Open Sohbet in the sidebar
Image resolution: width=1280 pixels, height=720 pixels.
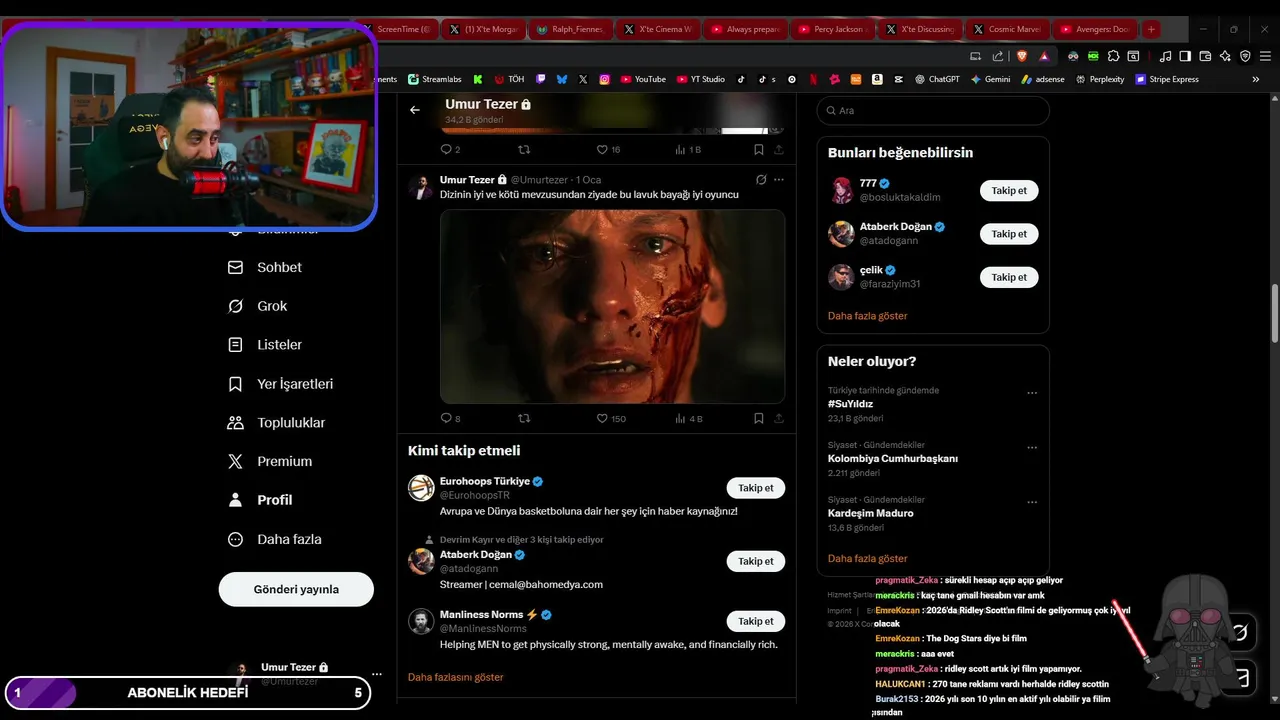point(265,267)
